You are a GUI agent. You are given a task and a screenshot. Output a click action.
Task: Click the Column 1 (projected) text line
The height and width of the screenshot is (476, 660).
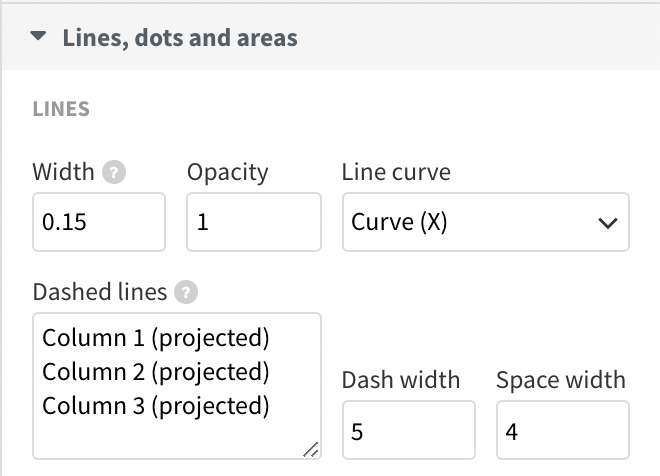[x=156, y=338]
